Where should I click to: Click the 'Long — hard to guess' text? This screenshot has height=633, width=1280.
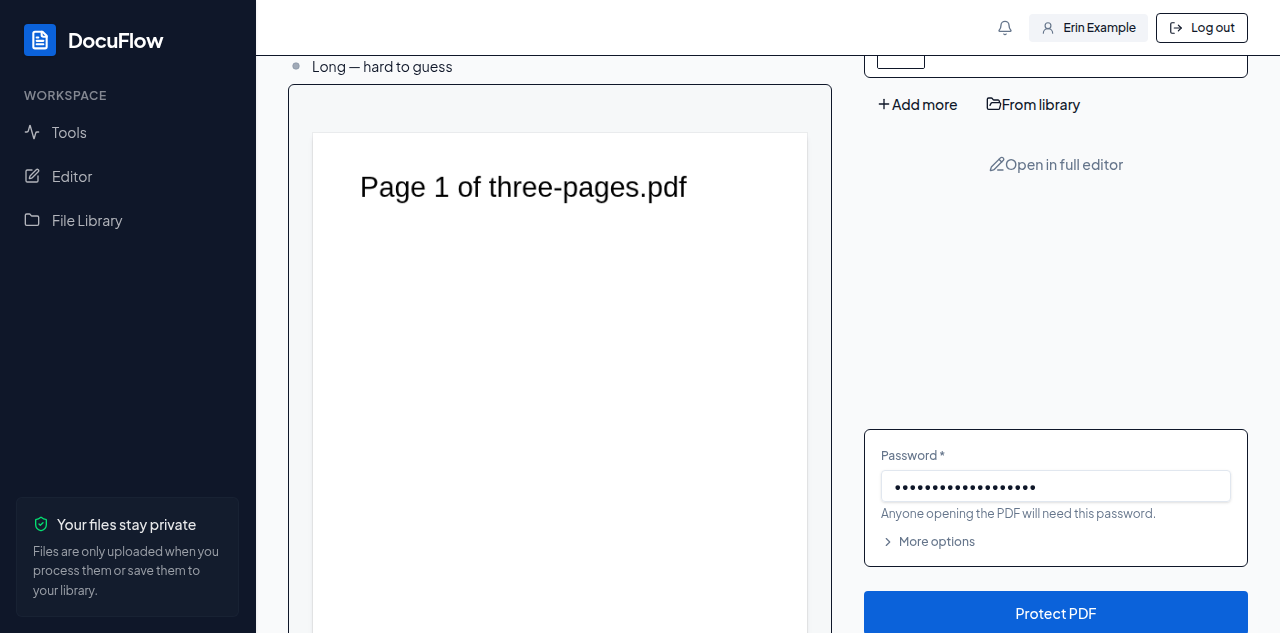382,66
